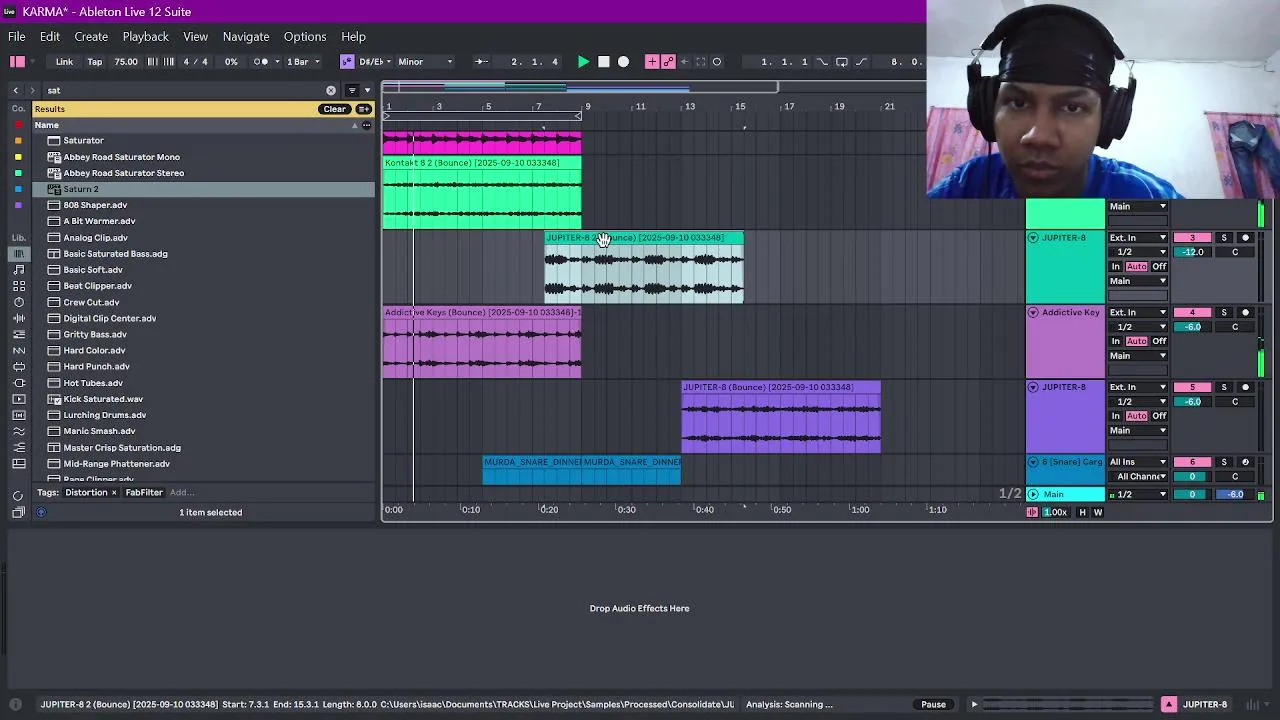This screenshot has width=1280, height=720.
Task: Set track 3 monitoring to In
Action: pyautogui.click(x=1115, y=267)
